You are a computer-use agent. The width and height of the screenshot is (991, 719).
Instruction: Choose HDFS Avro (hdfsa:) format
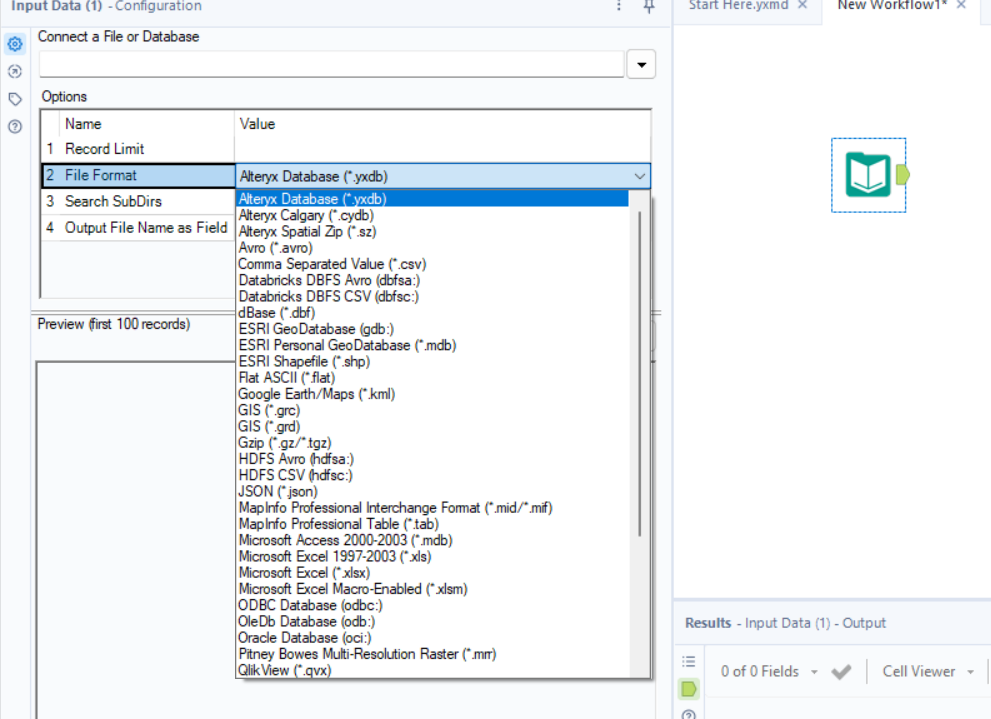(x=432, y=459)
